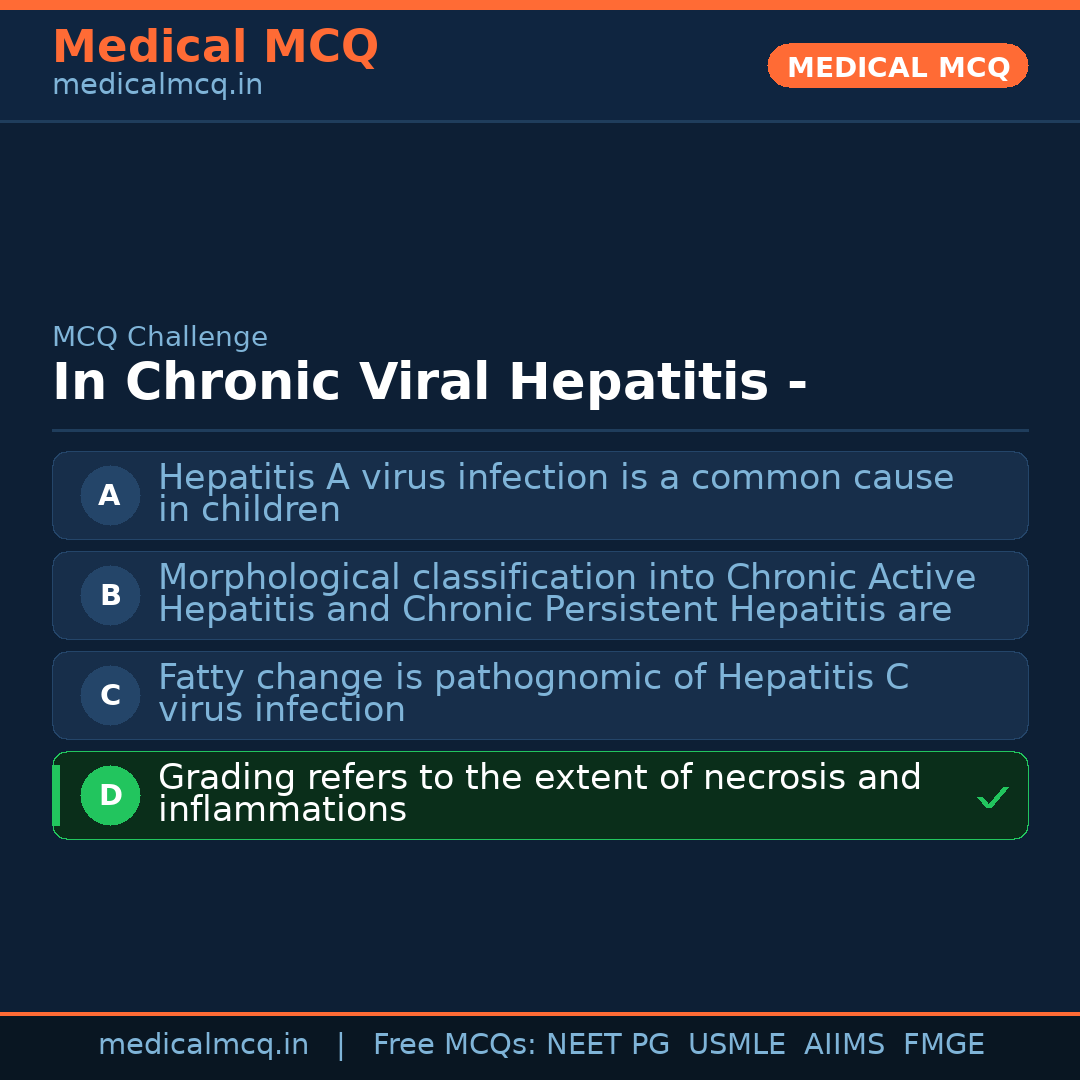Click the Free MCQs footer label
1080x1080 pixels.
click(x=455, y=1045)
